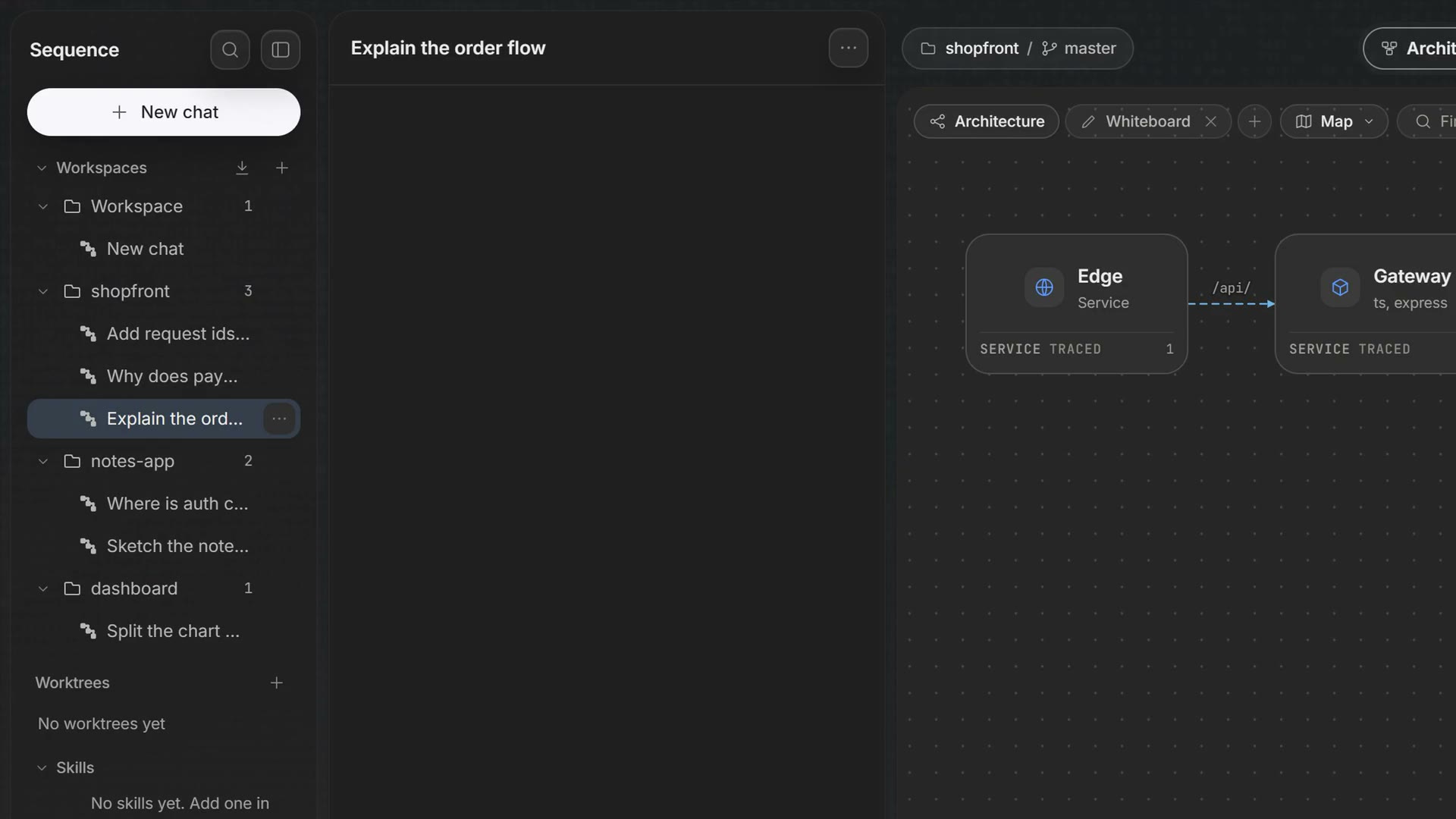Collapse the Workspaces section

[42, 168]
